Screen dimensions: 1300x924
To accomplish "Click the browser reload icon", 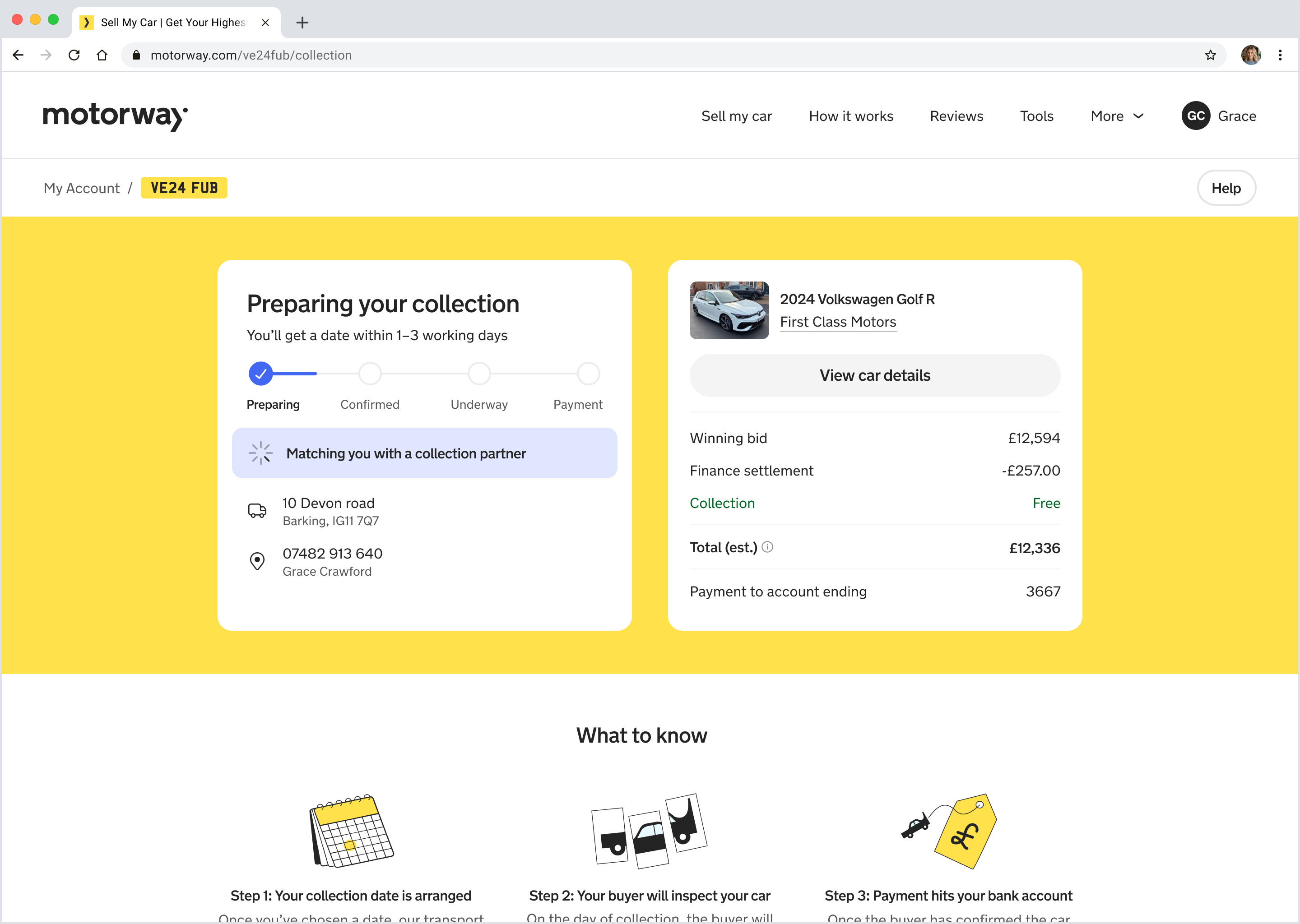I will pos(74,55).
